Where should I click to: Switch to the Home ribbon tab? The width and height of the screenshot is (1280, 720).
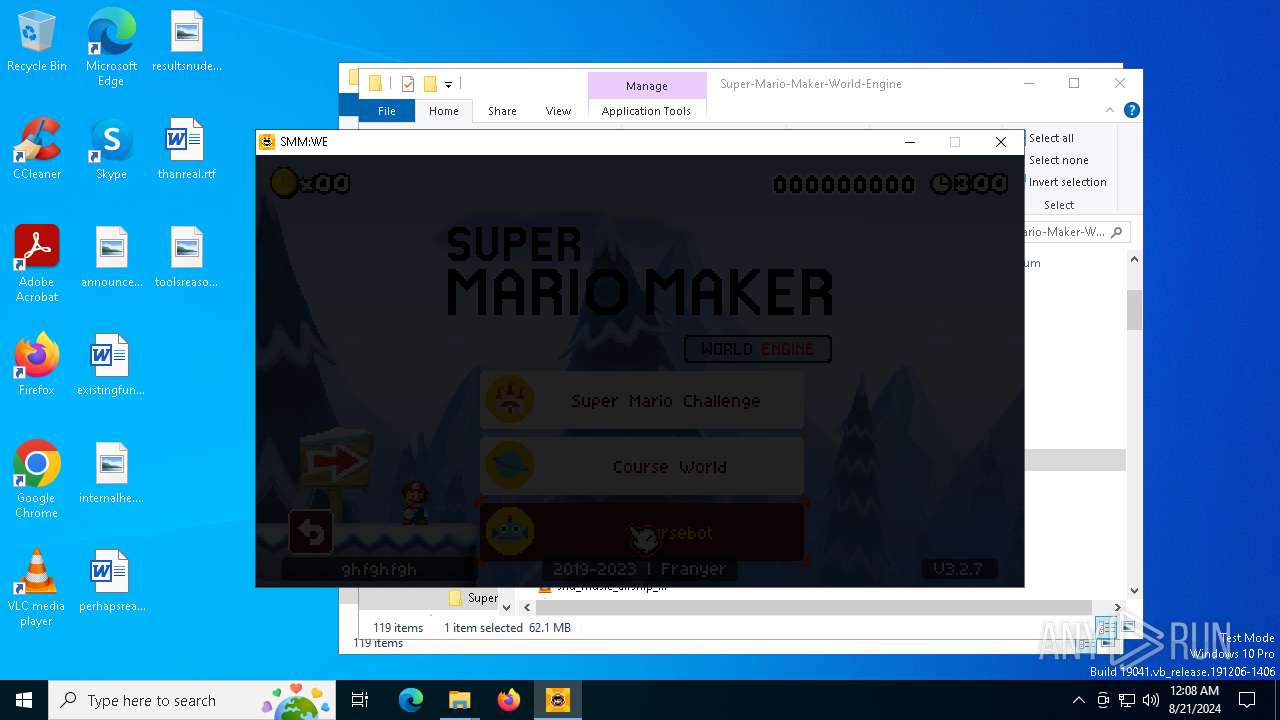pyautogui.click(x=444, y=111)
